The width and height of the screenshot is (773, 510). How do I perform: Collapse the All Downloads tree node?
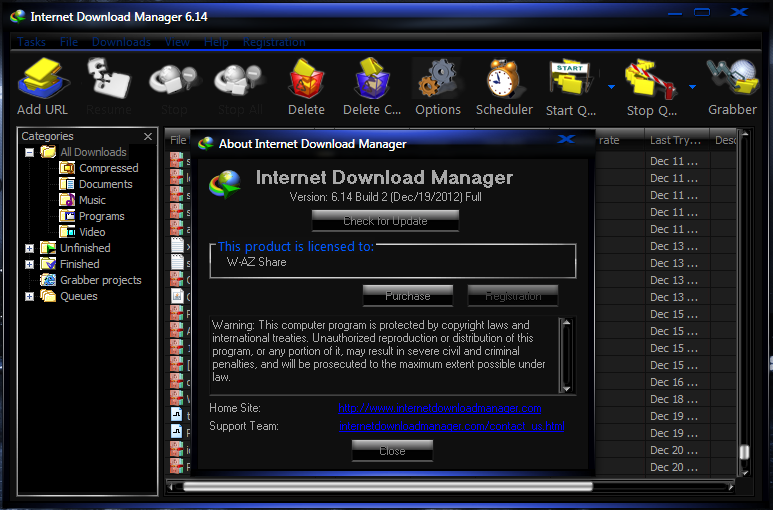30,152
